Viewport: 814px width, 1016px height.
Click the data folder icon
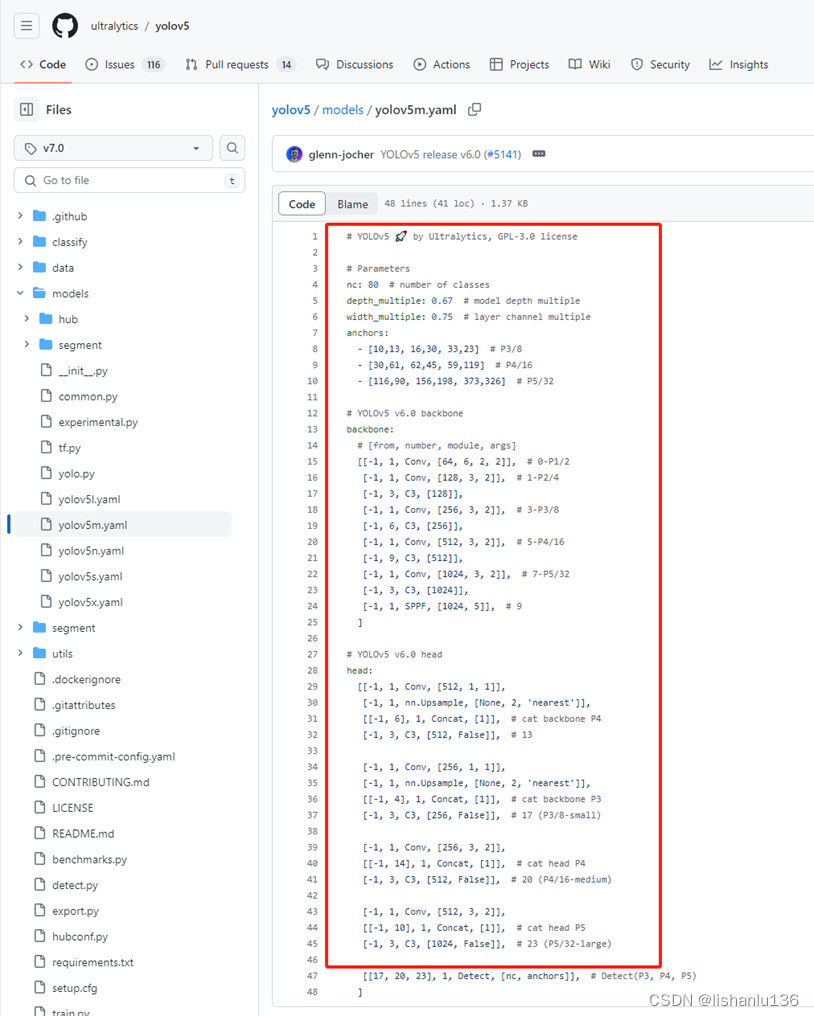click(x=40, y=267)
